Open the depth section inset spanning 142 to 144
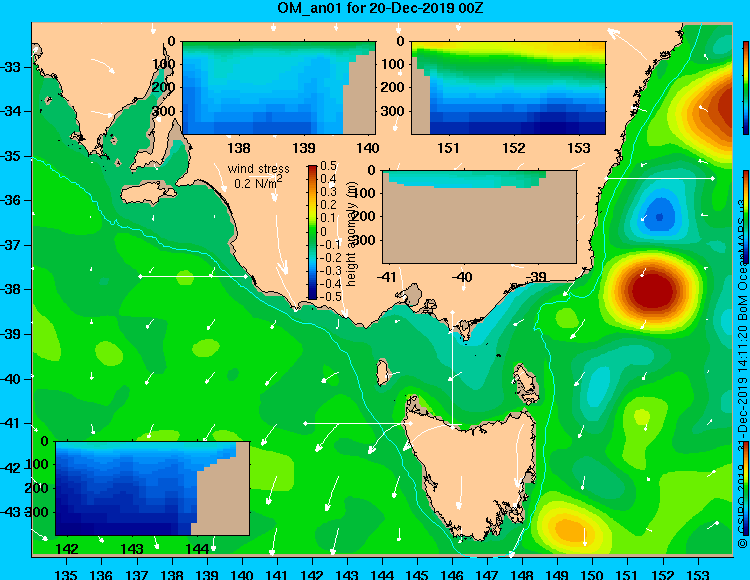Viewport: 750px width, 580px height. 153,488
